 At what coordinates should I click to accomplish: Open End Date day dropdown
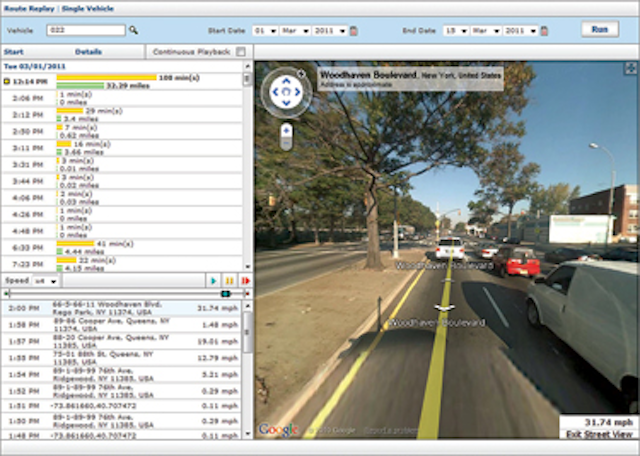456,31
